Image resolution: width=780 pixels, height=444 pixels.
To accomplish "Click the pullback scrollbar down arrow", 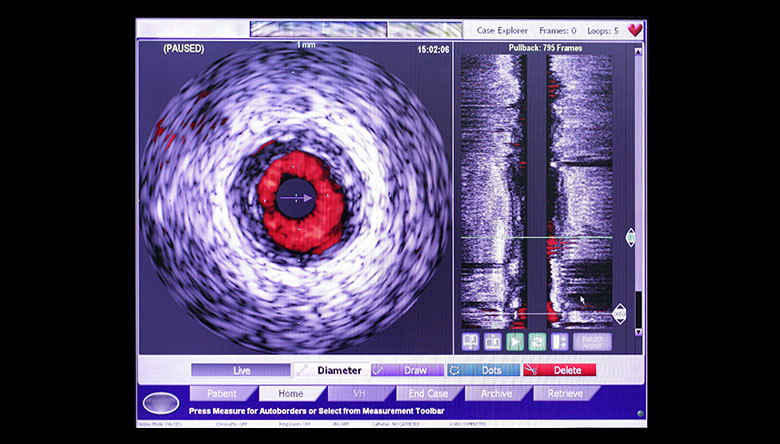I will [639, 333].
